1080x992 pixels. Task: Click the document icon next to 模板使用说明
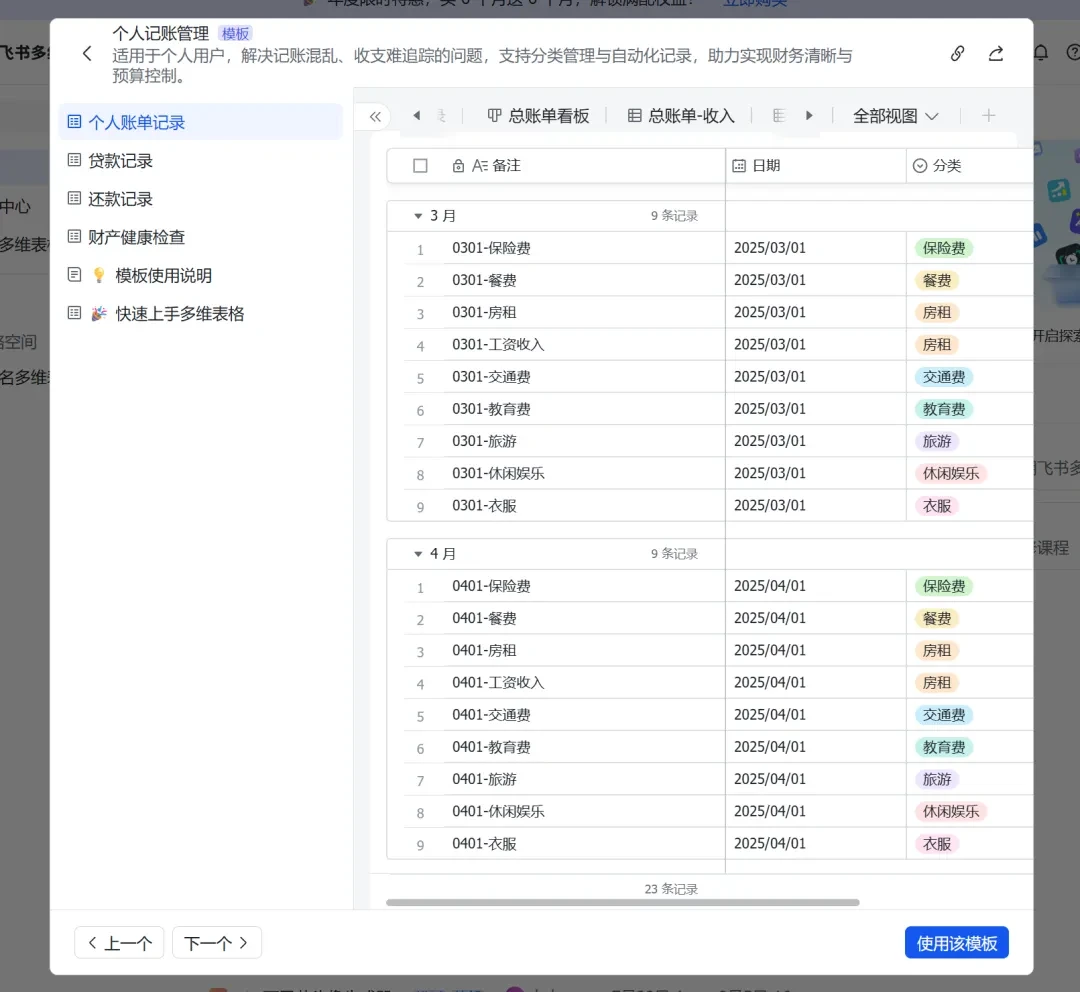pyautogui.click(x=74, y=275)
